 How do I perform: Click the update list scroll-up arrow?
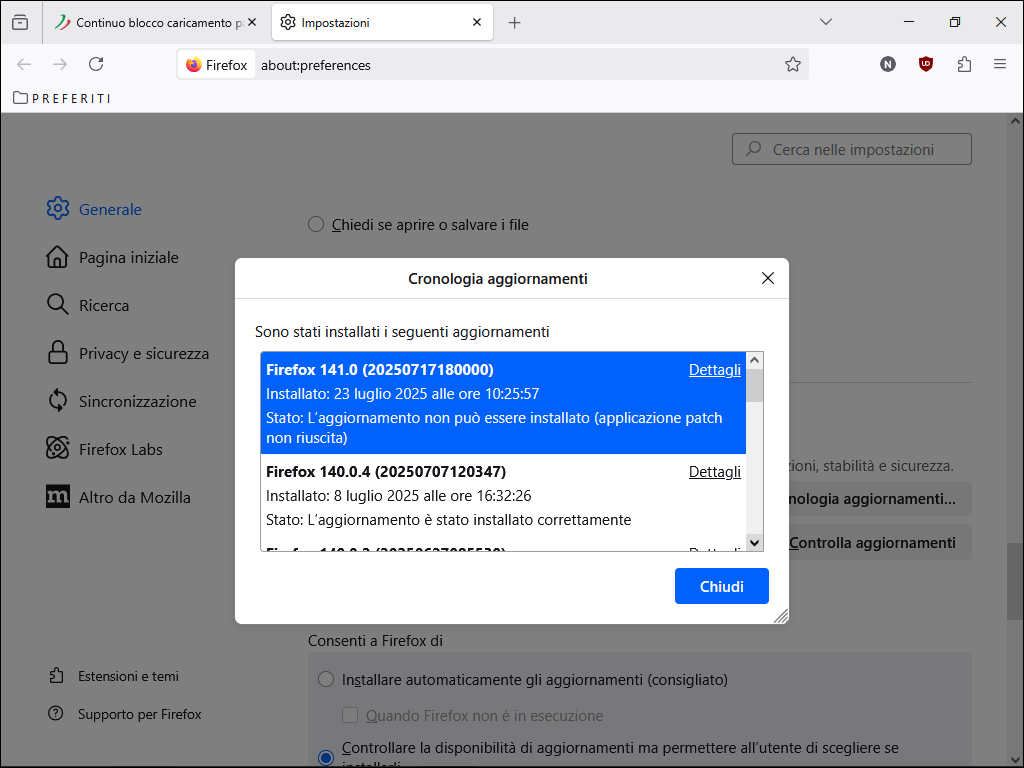tap(754, 360)
